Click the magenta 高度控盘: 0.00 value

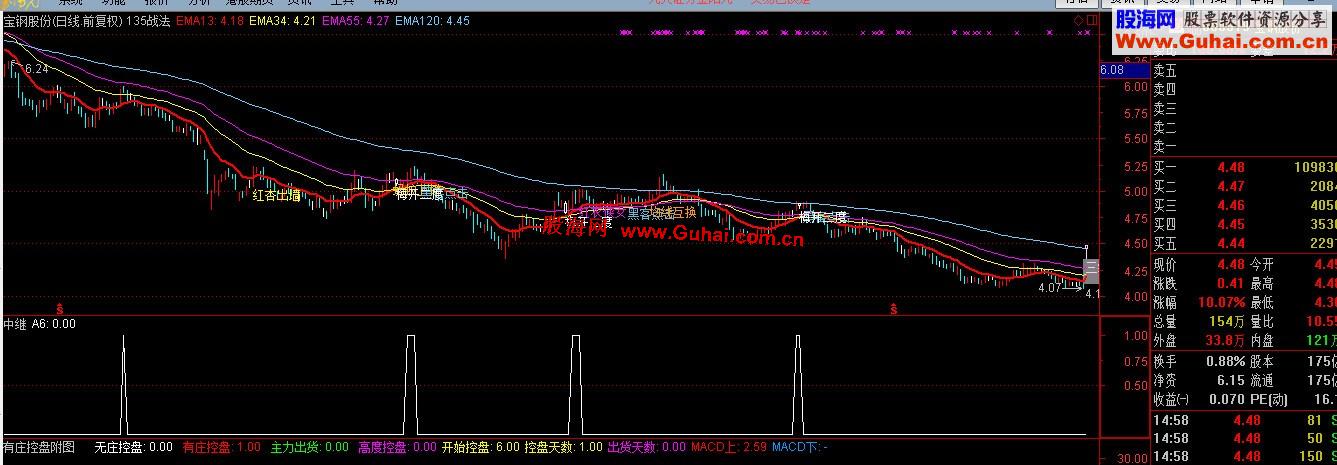click(x=397, y=447)
